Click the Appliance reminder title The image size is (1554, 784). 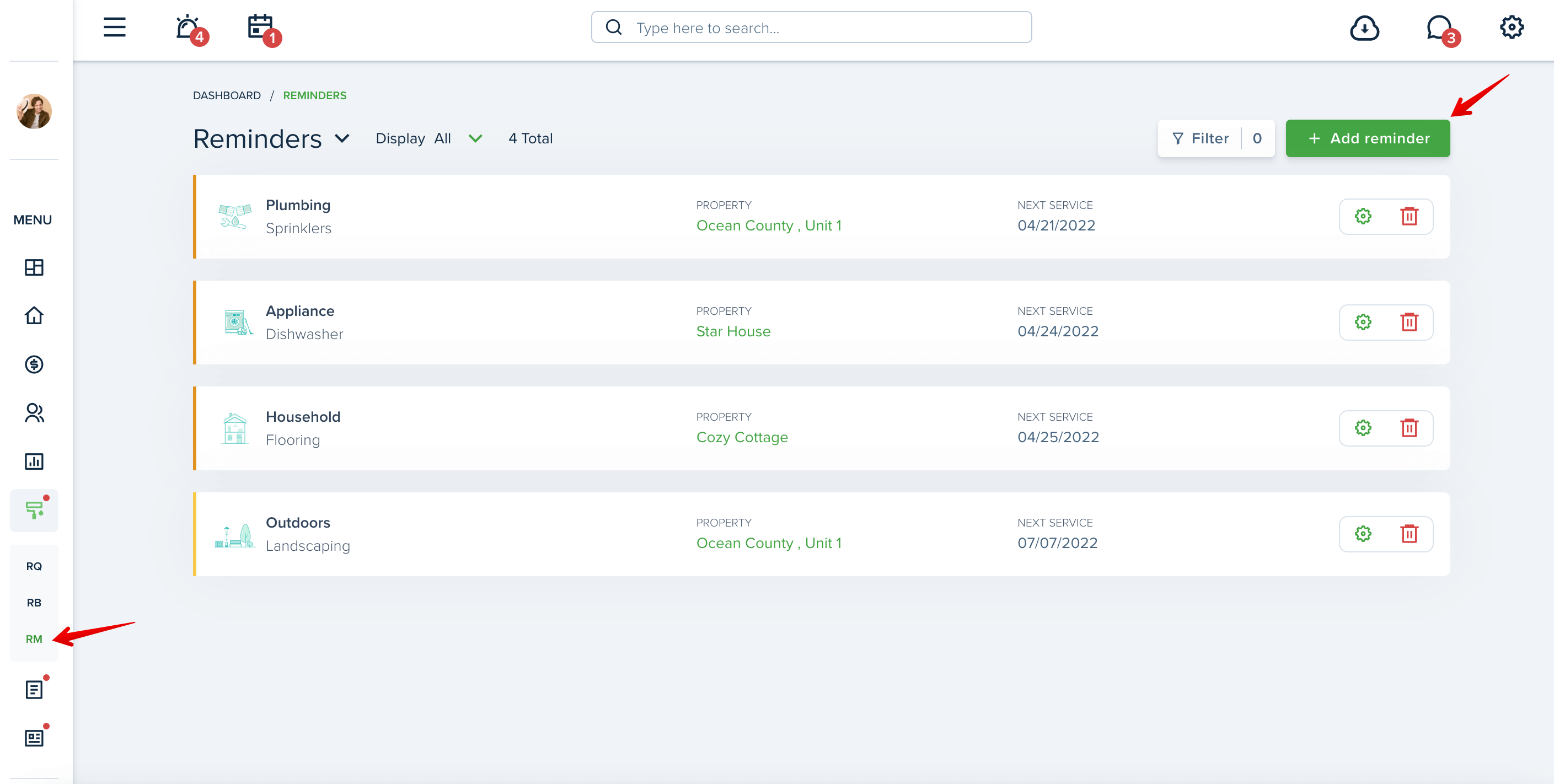point(300,311)
